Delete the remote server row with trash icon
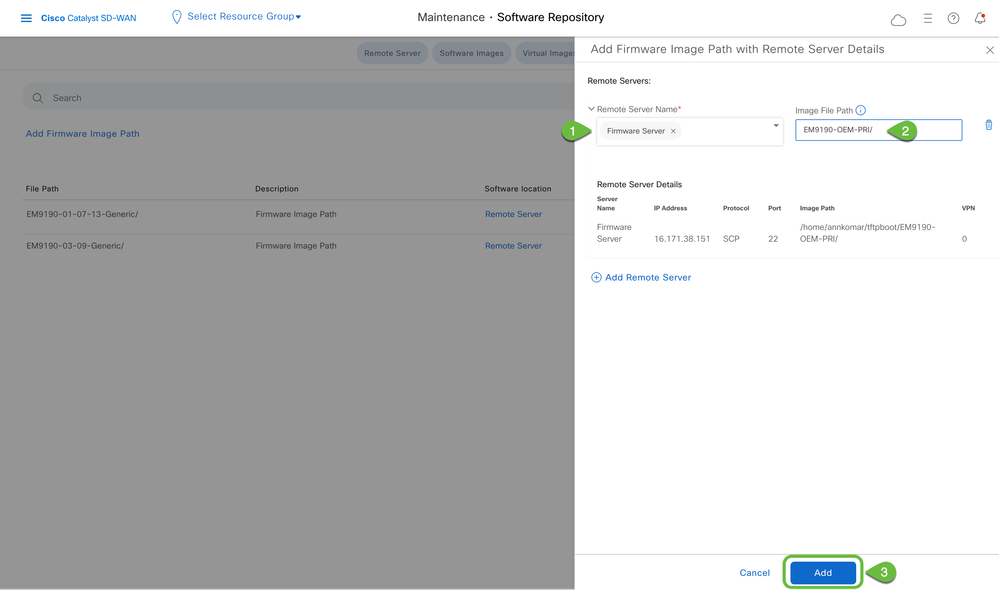This screenshot has width=999, height=590. click(989, 125)
